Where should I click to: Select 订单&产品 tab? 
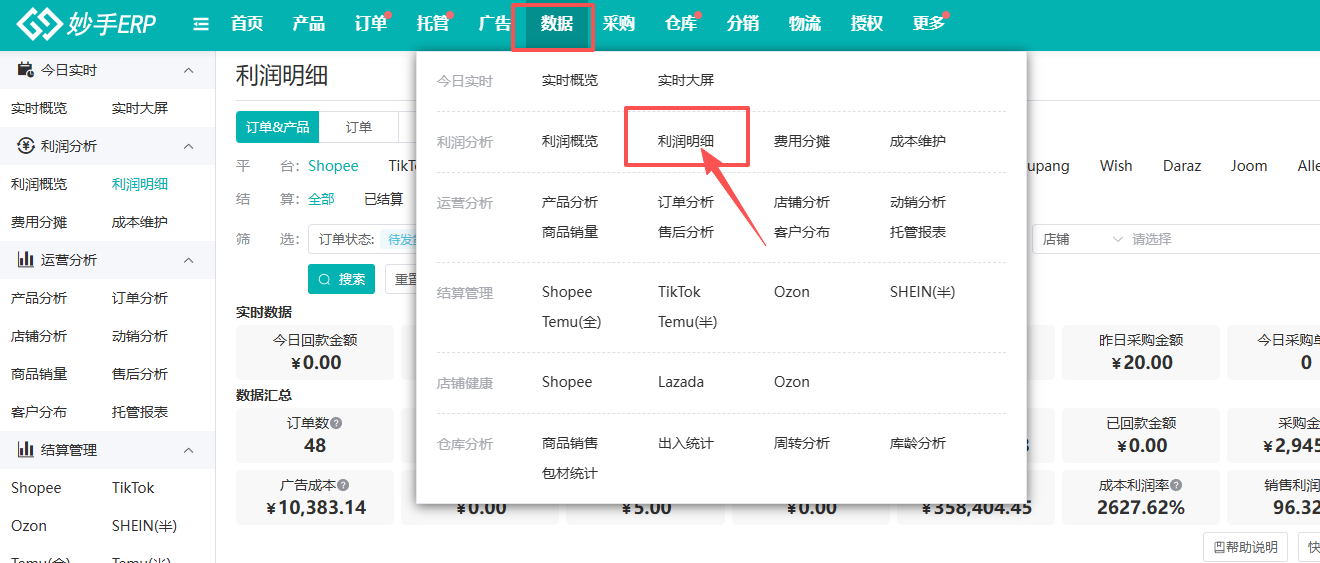point(277,127)
